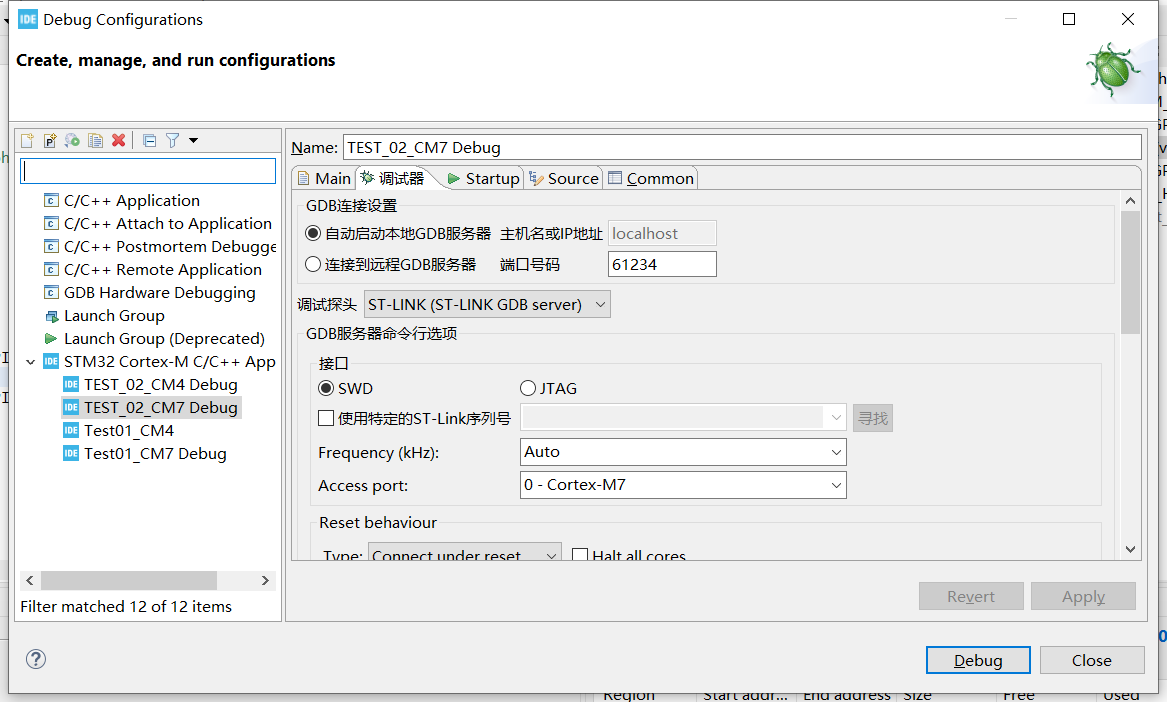Filter launch configurations
Viewport: 1167px width, 702px height.
(x=170, y=140)
